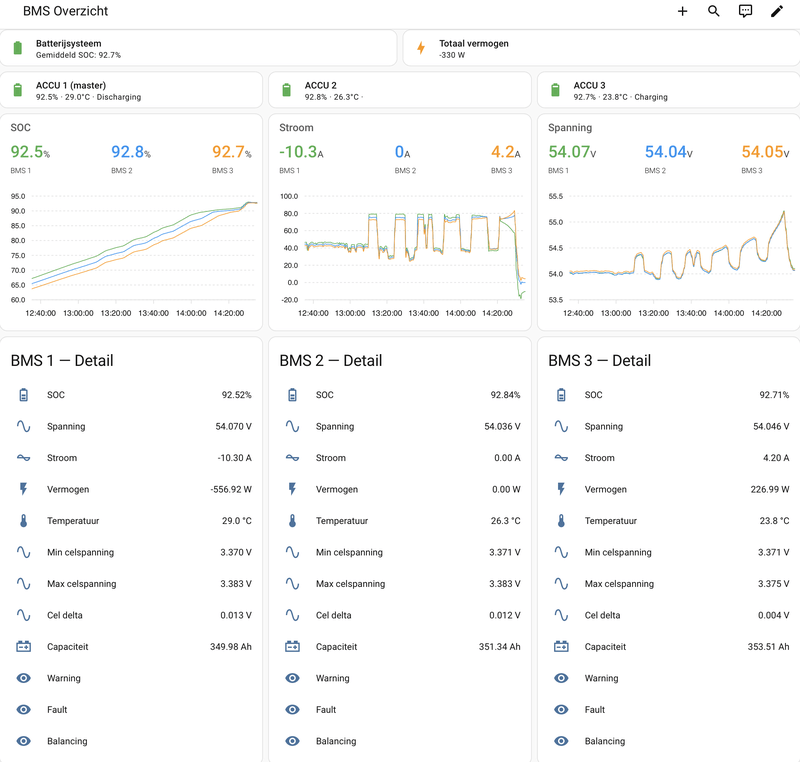Click the 54.05 V BMS 3 Spanning value

765,152
